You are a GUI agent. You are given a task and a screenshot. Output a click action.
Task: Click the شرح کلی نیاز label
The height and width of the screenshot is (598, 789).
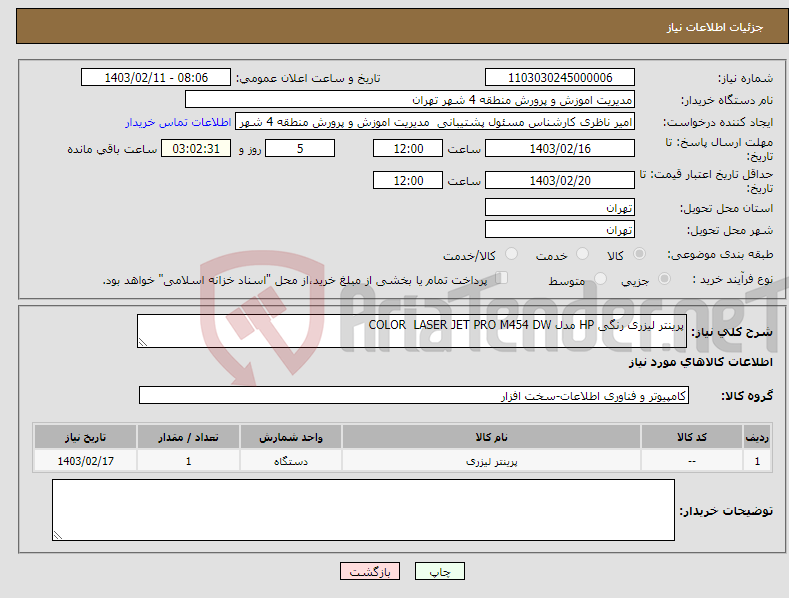[x=732, y=332]
